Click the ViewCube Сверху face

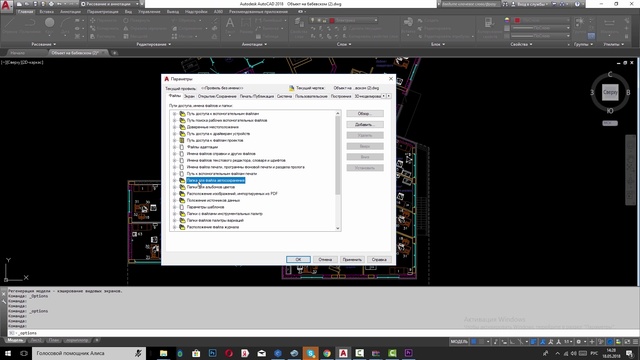pyautogui.click(x=610, y=92)
